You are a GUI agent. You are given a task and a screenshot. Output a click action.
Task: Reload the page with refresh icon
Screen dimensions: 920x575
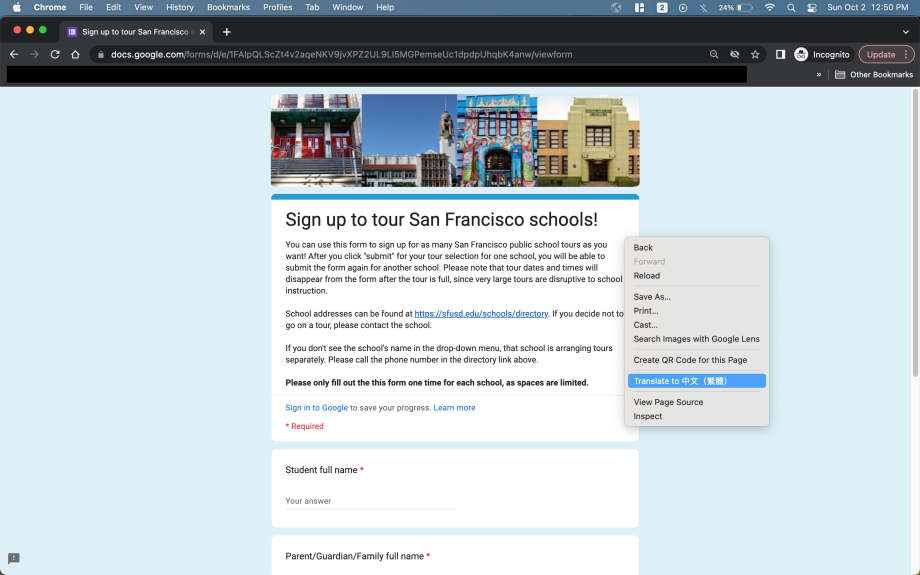[55, 54]
